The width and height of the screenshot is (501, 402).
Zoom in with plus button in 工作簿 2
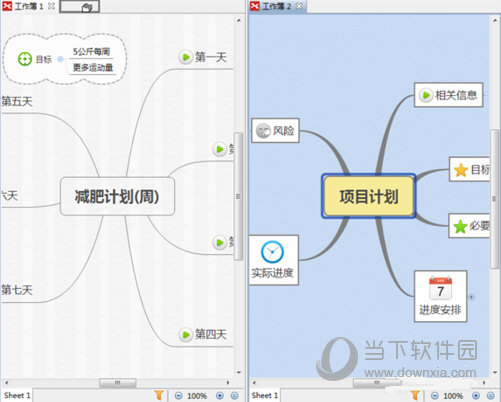(476, 396)
